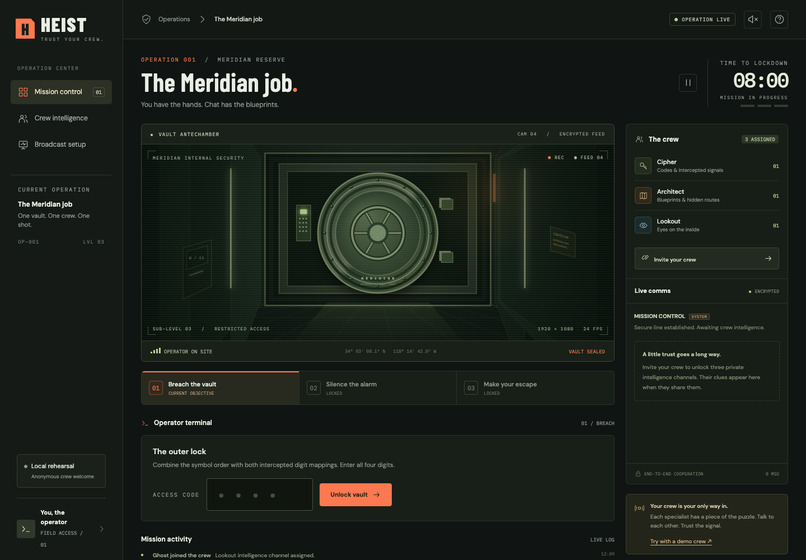Click the REC indicator on the feed
Viewport: 806px width, 560px height.
pos(556,158)
